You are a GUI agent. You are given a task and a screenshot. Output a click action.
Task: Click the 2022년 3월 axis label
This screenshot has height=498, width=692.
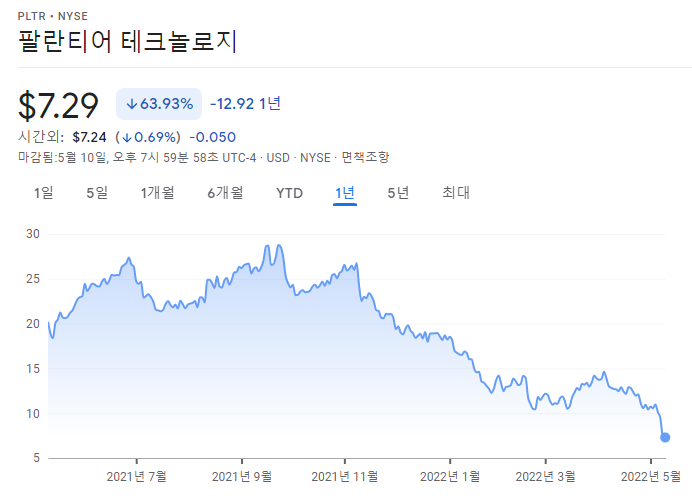(545, 477)
